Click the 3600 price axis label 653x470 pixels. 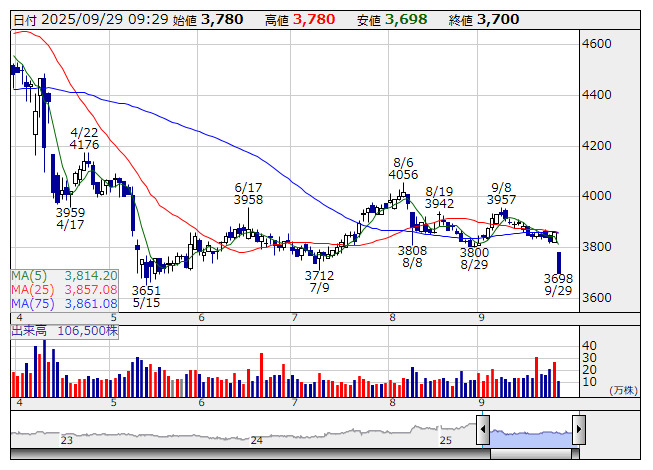pyautogui.click(x=597, y=298)
